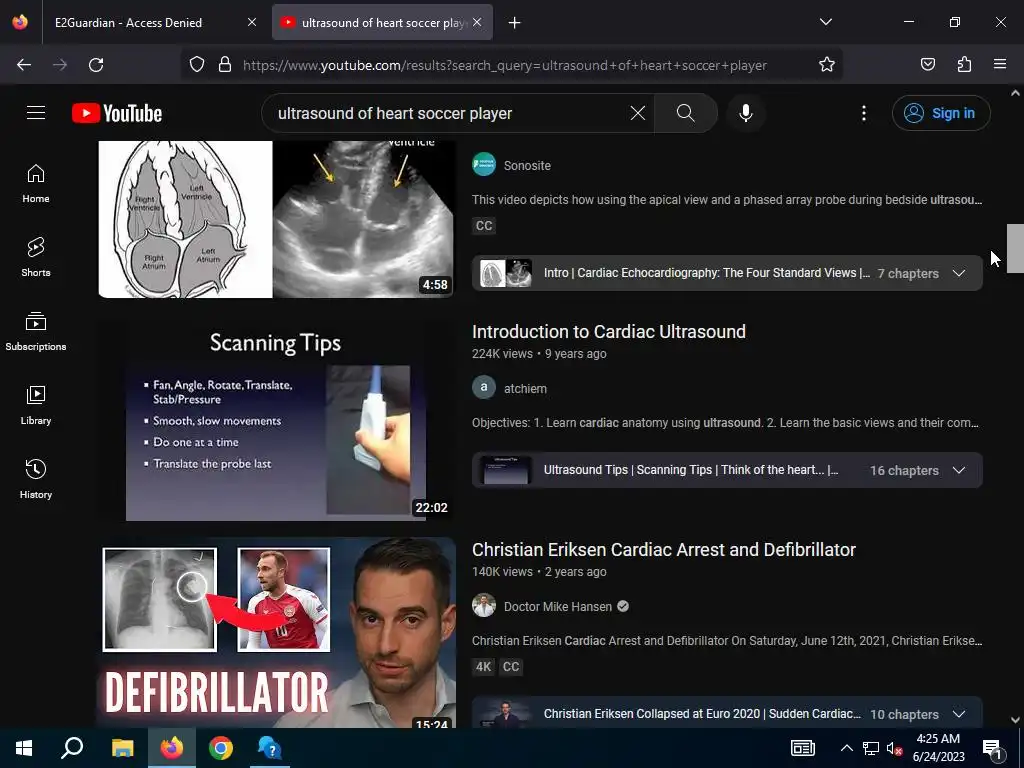Viewport: 1024px width, 768px height.
Task: Open the Firefox extensions puzzle icon
Action: [x=964, y=64]
